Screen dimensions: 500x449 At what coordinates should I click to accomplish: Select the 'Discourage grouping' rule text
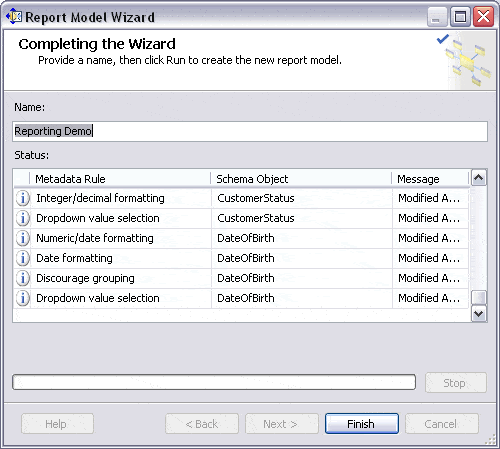point(85,278)
